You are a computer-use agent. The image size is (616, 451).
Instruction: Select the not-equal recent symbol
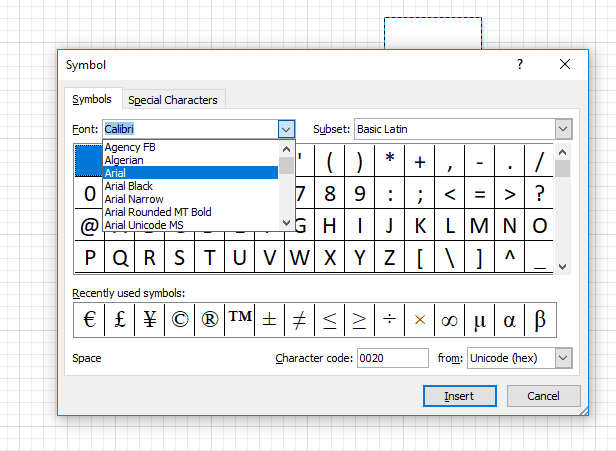coord(300,320)
